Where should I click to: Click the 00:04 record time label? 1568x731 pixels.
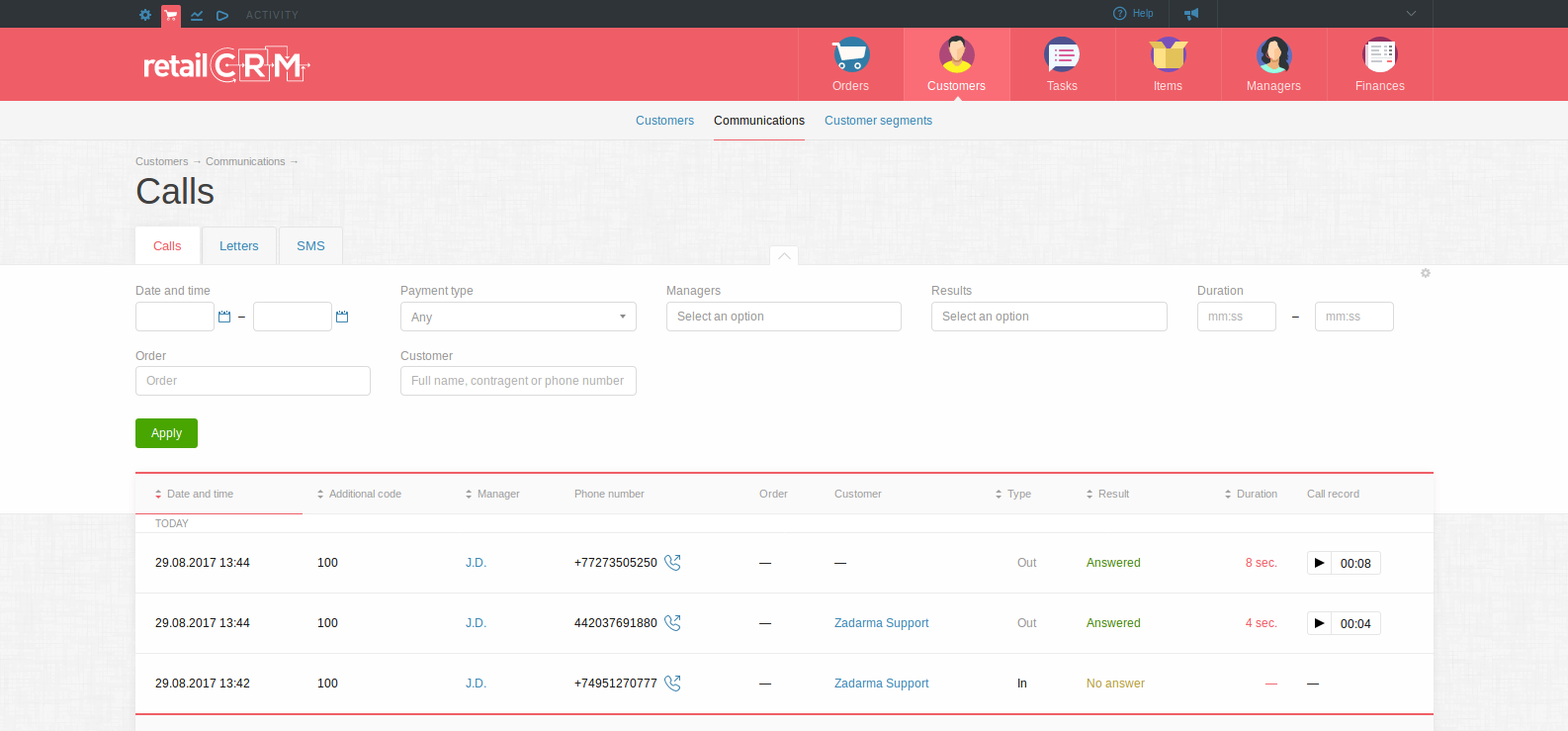(1355, 624)
